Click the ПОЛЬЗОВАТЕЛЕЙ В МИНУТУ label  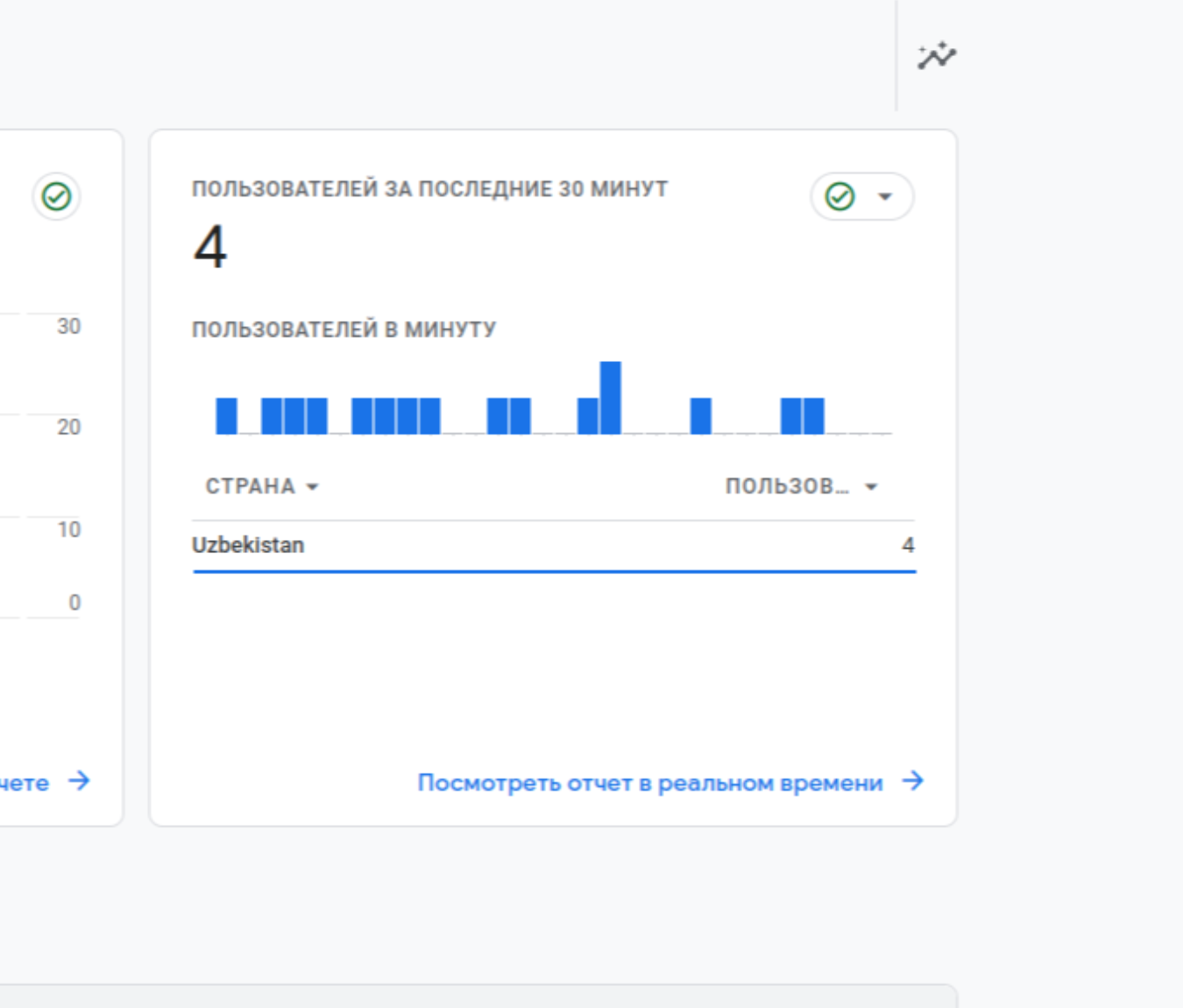pos(344,330)
